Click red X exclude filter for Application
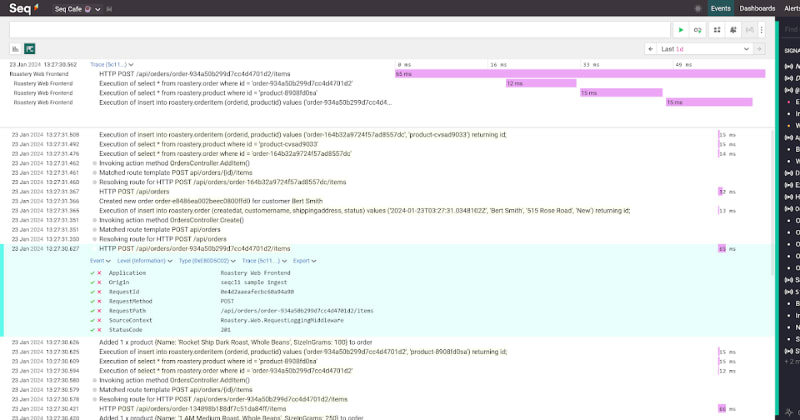800x420 pixels. click(x=100, y=273)
